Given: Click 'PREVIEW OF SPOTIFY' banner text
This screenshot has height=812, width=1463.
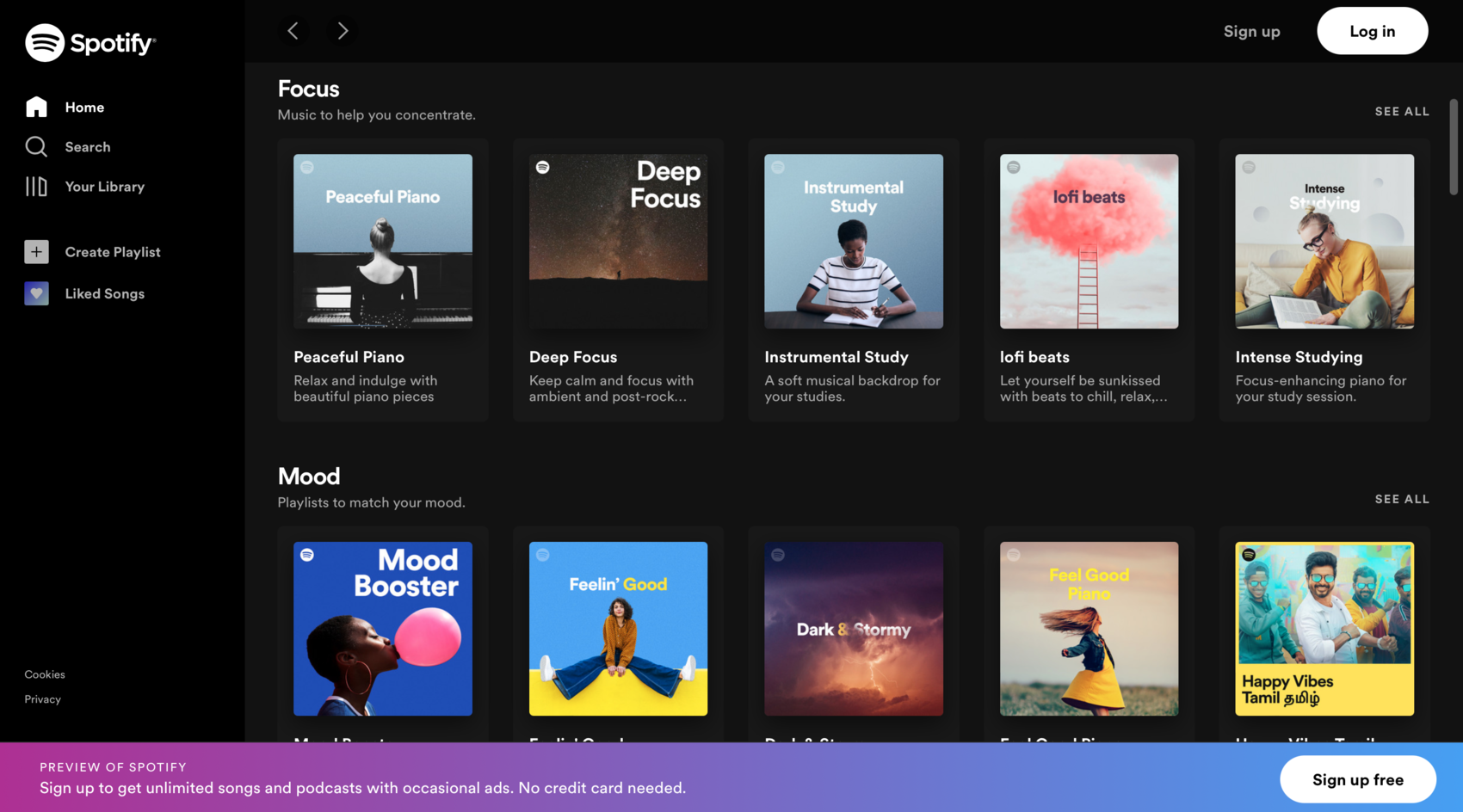Looking at the screenshot, I should [113, 767].
